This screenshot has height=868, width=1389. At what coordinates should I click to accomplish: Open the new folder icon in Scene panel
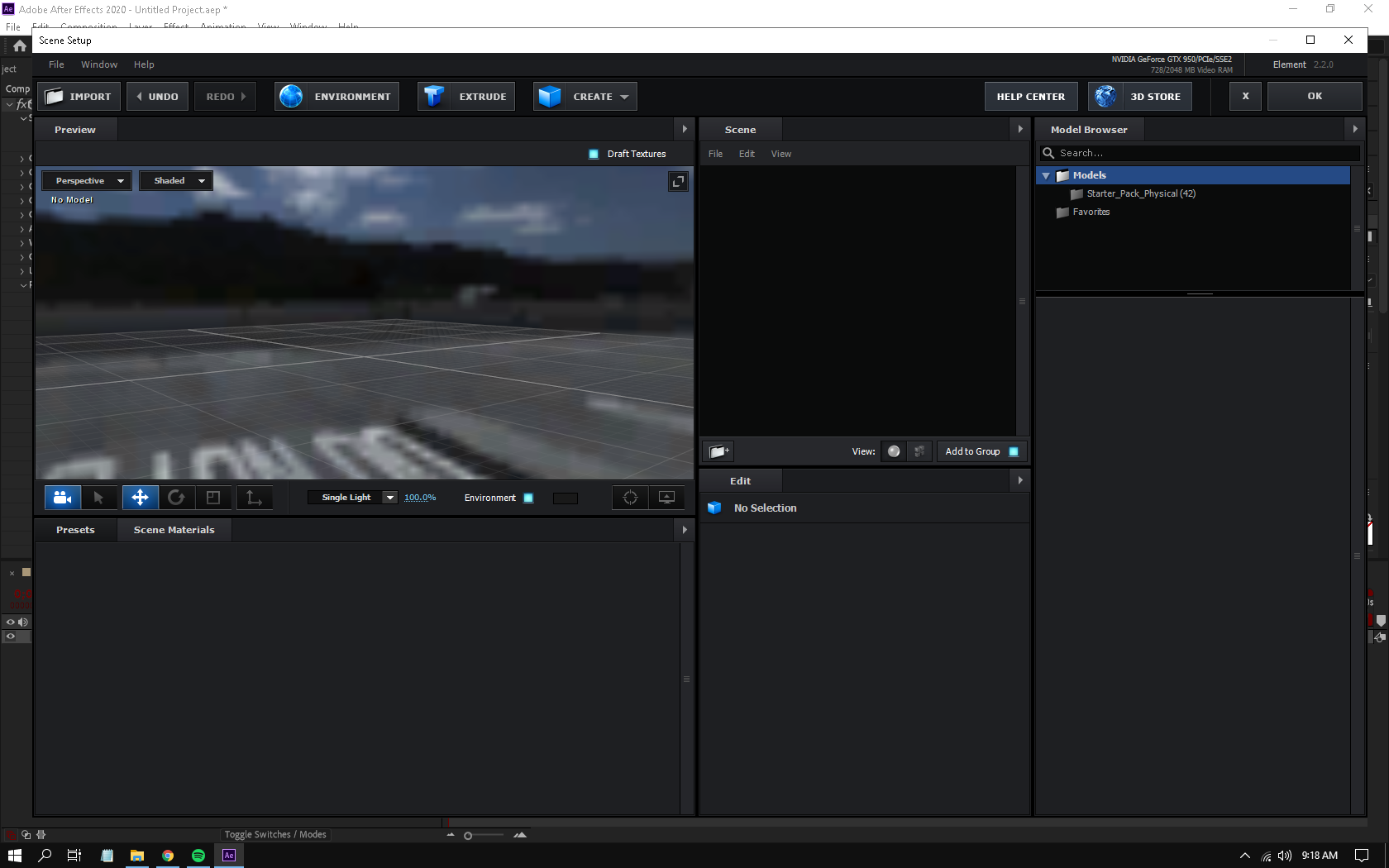[718, 451]
